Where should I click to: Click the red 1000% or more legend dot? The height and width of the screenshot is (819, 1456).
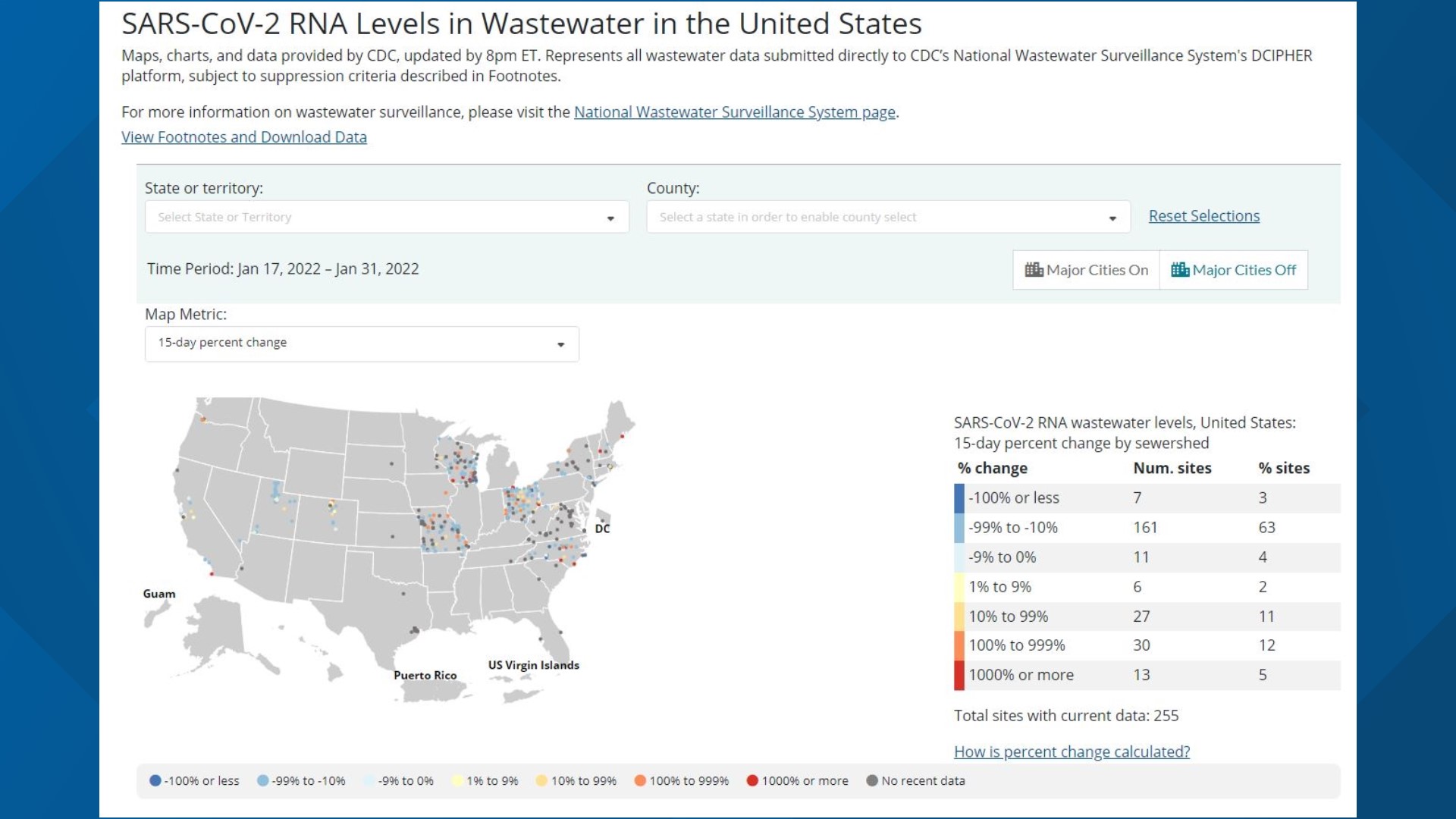752,780
